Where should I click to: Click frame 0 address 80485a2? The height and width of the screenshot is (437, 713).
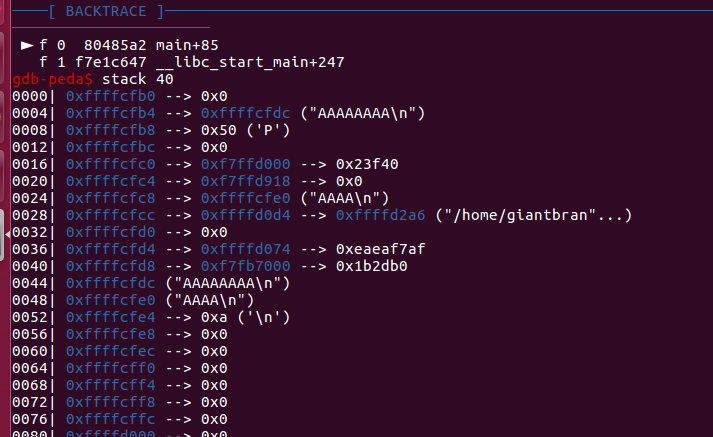click(114, 45)
